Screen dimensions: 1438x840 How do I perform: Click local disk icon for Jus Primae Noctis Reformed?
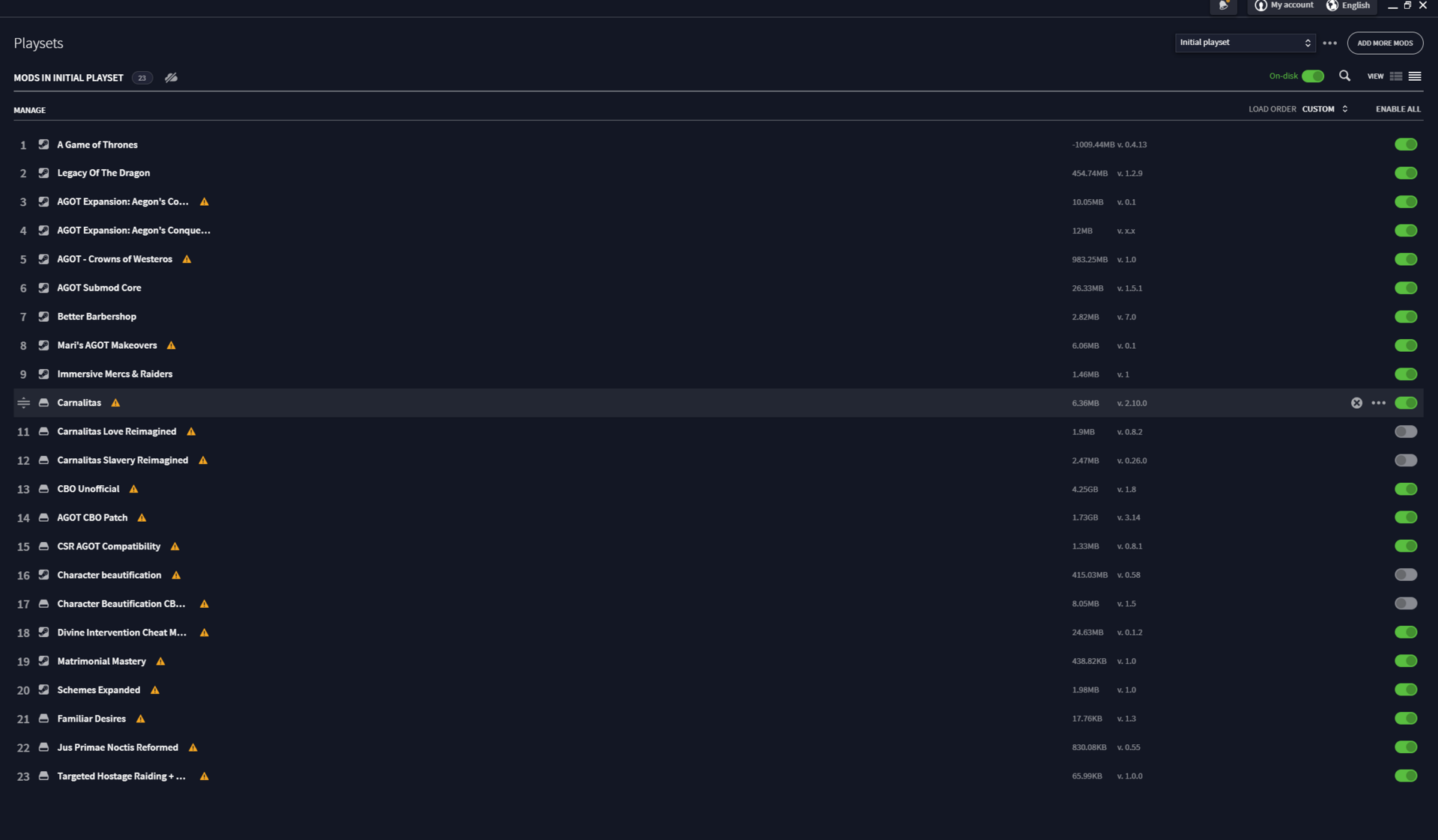click(43, 747)
